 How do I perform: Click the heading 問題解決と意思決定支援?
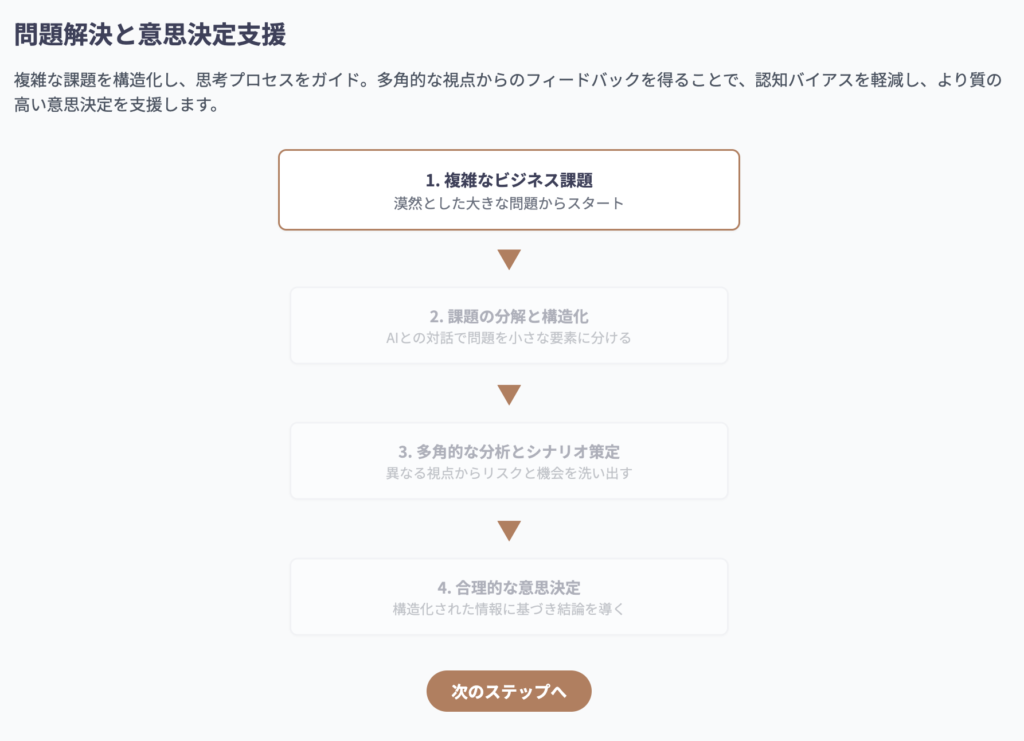tap(150, 35)
